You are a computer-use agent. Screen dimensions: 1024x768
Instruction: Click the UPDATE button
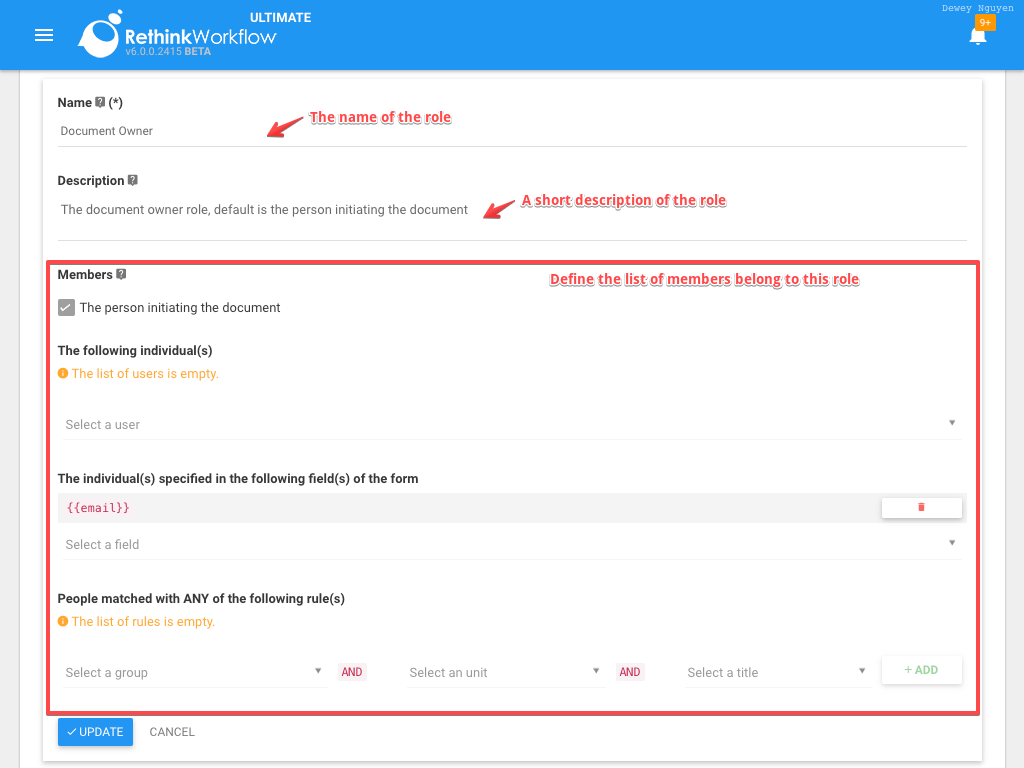(x=95, y=731)
